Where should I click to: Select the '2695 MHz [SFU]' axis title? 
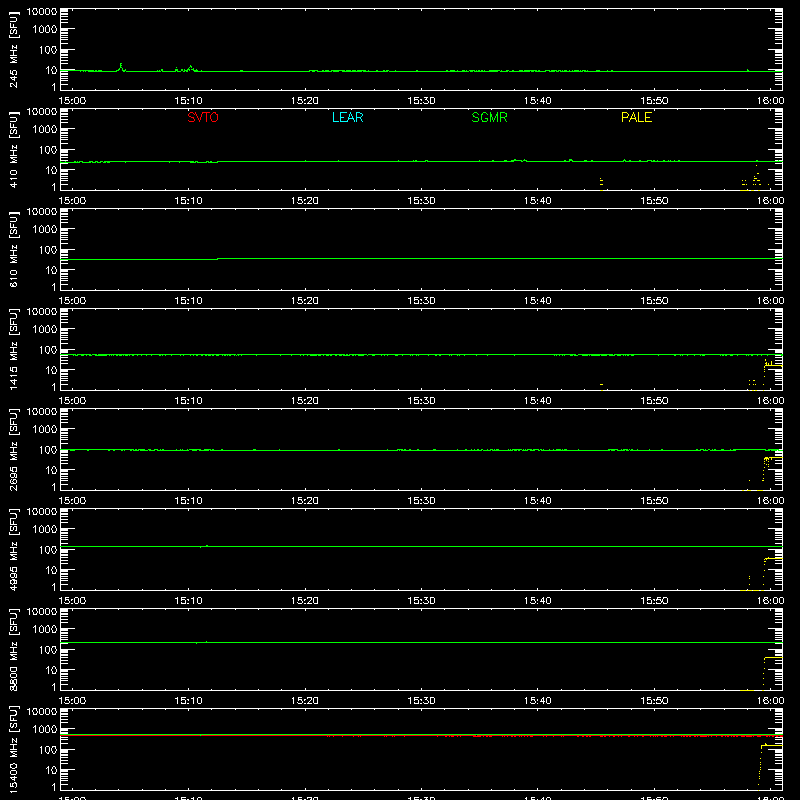(x=14, y=449)
